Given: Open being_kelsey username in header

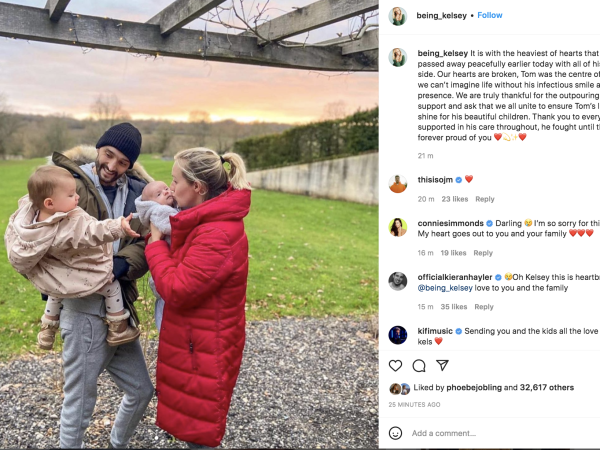Looking at the screenshot, I should 442,16.
